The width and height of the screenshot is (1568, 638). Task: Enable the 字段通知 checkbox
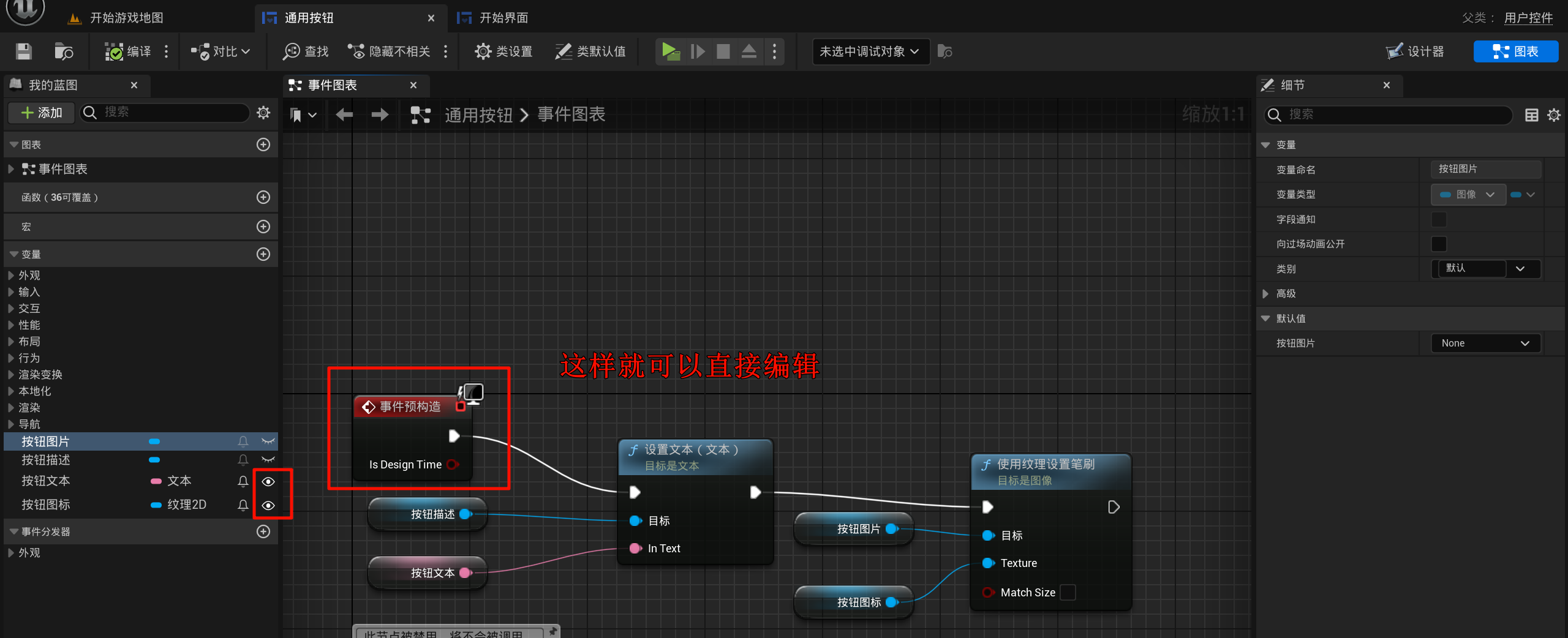tap(1439, 219)
